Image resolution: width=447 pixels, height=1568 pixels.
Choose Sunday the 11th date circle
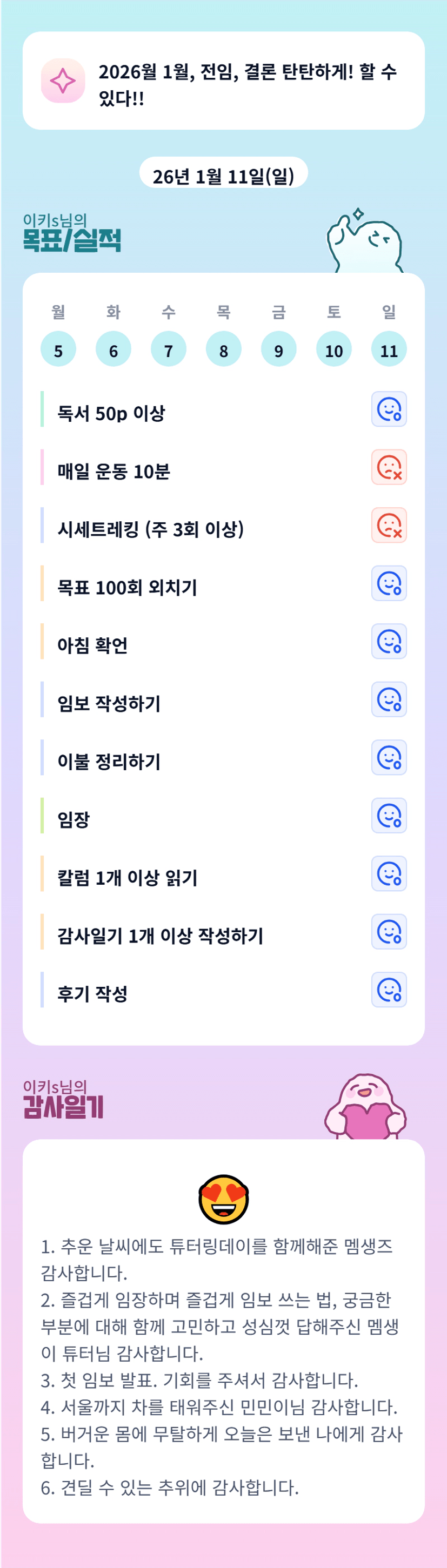[x=389, y=349]
